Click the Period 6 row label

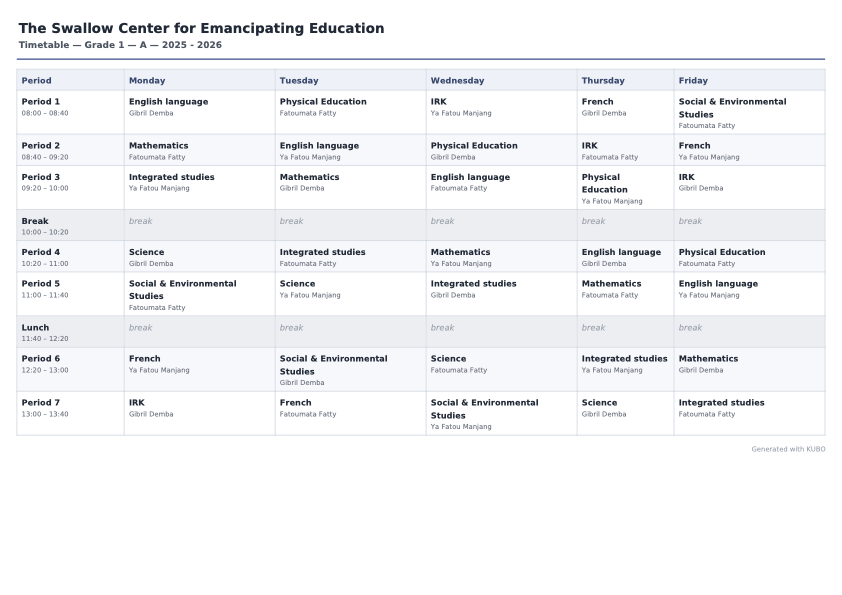tap(70, 369)
